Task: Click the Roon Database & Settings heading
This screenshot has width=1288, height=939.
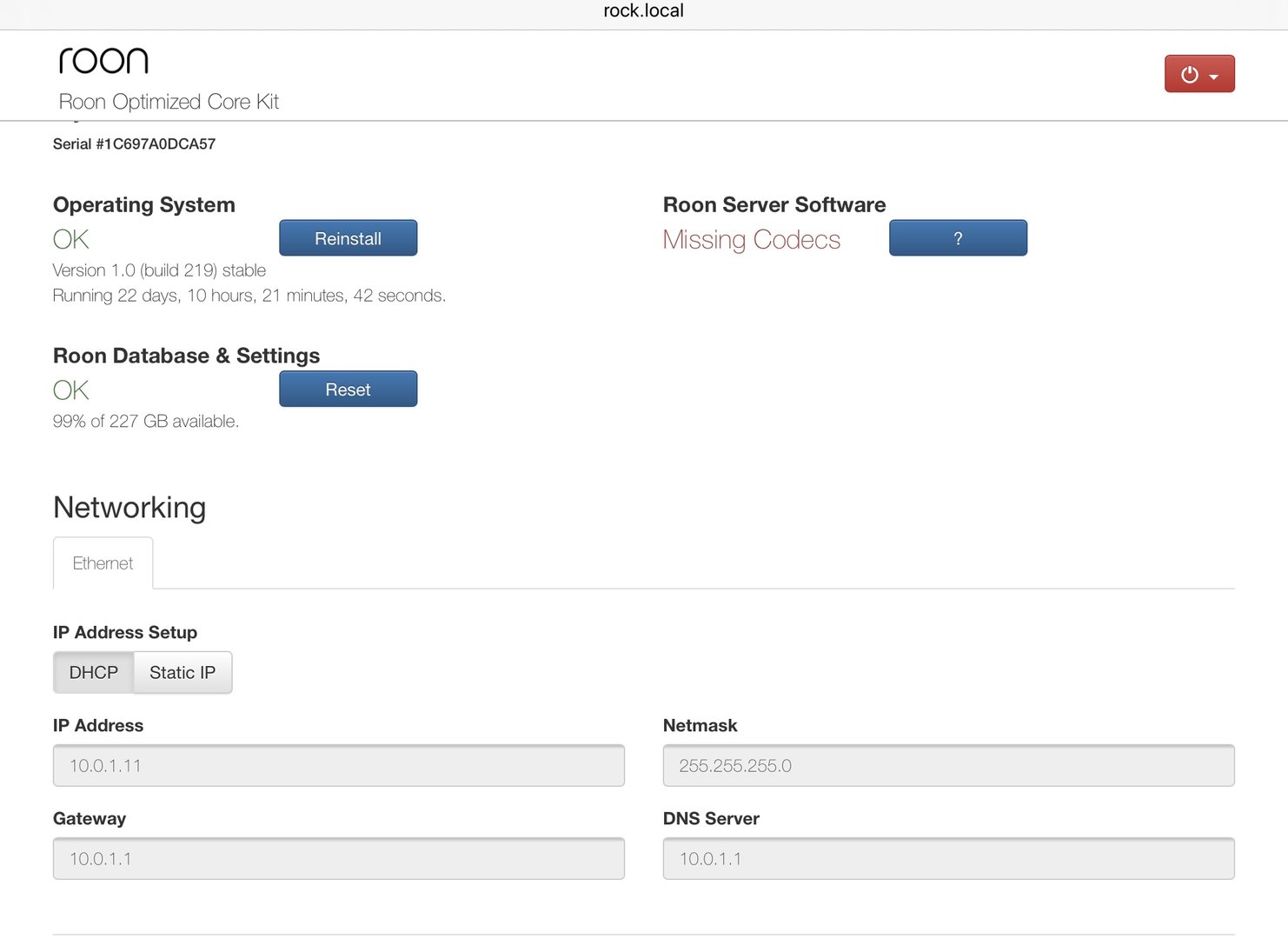Action: [186, 356]
